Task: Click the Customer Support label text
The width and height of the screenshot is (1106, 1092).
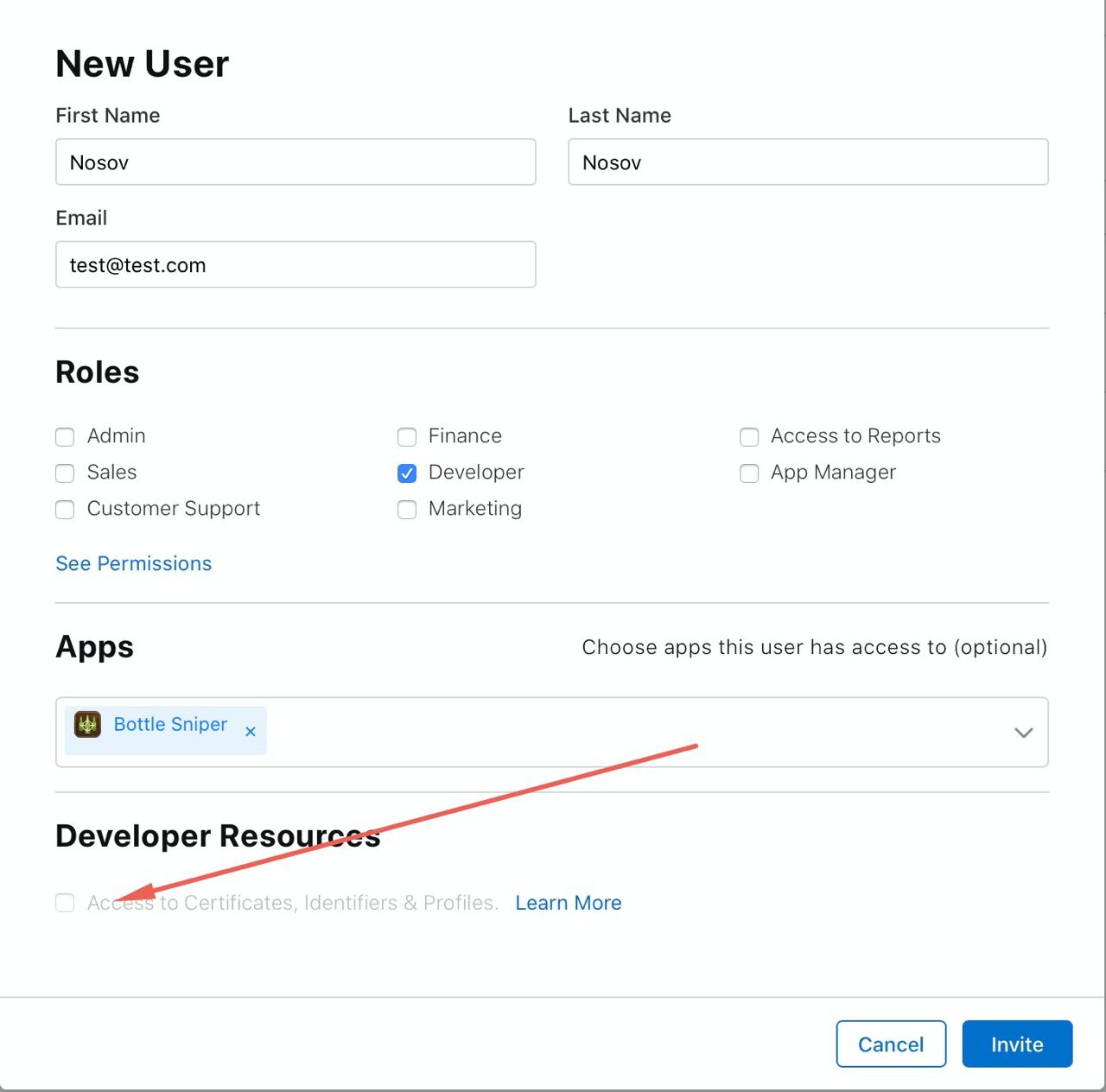Action: [174, 509]
